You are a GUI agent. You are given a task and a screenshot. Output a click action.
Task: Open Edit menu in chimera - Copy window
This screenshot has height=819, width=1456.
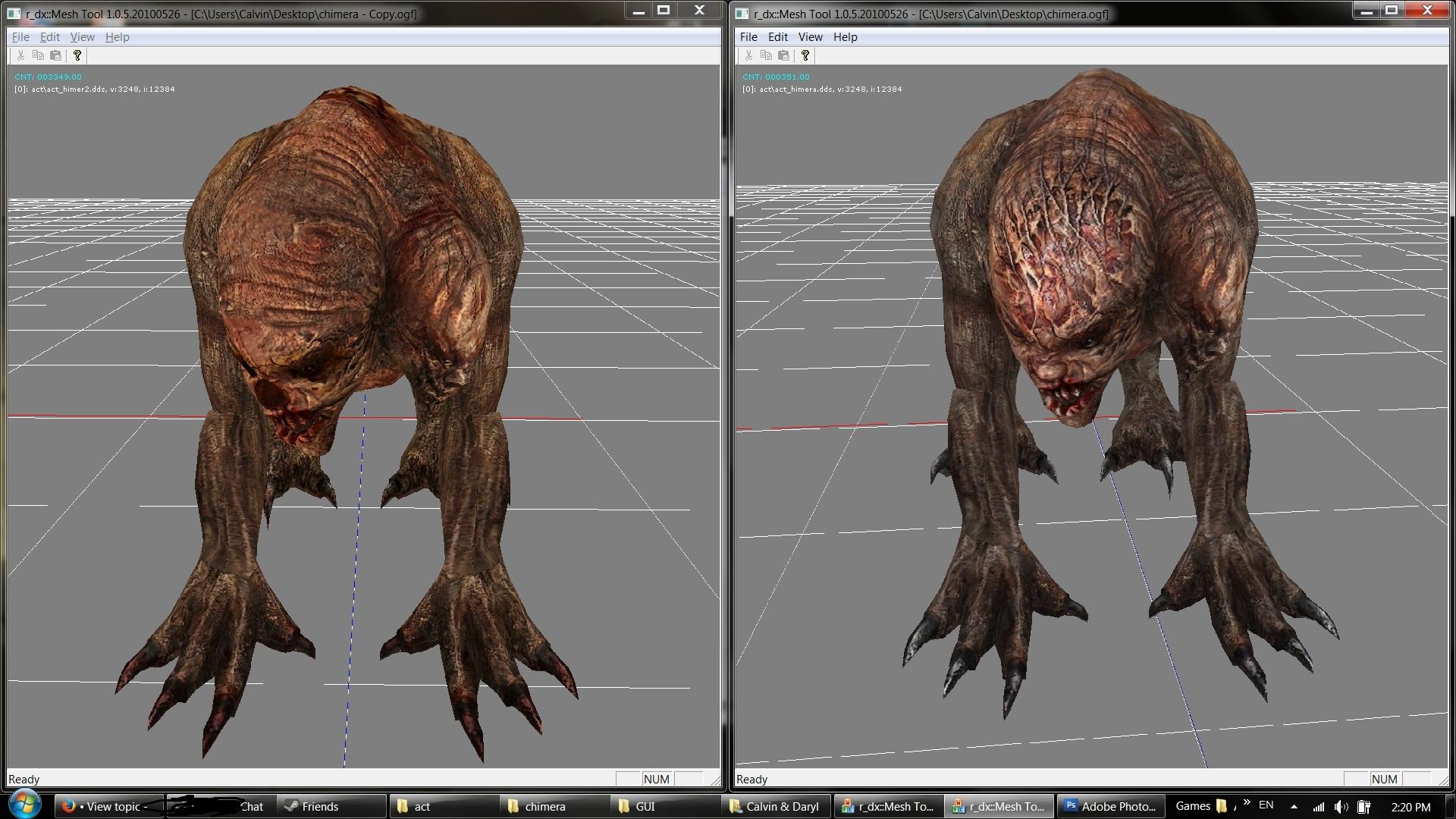[49, 36]
